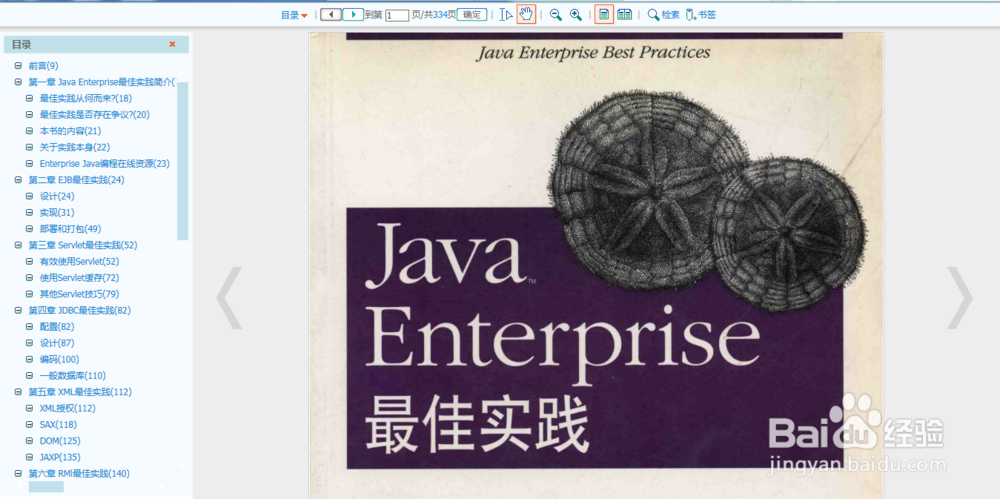Click the 最佳实践从何而来 node icon
The width and height of the screenshot is (1000, 499).
29,98
